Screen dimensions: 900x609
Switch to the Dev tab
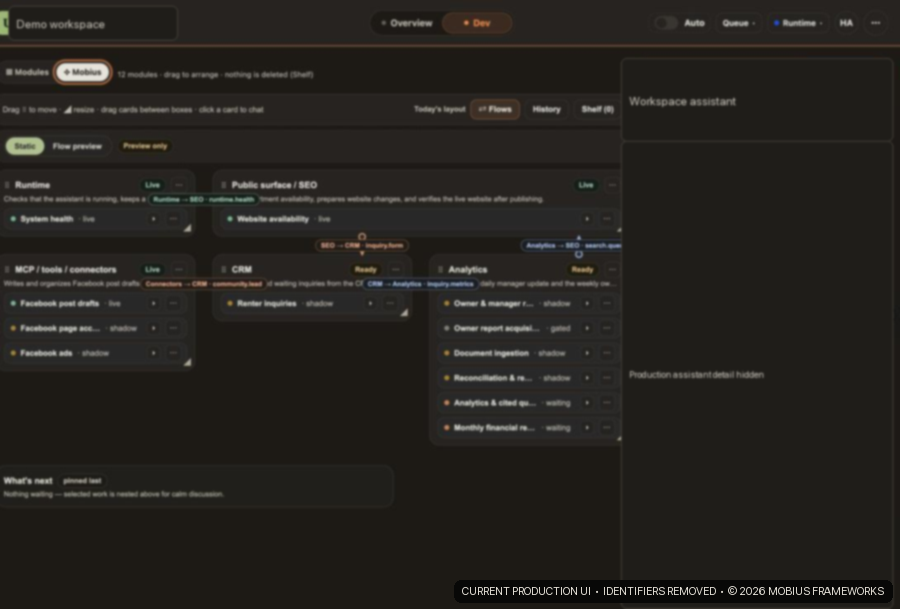tap(476, 24)
